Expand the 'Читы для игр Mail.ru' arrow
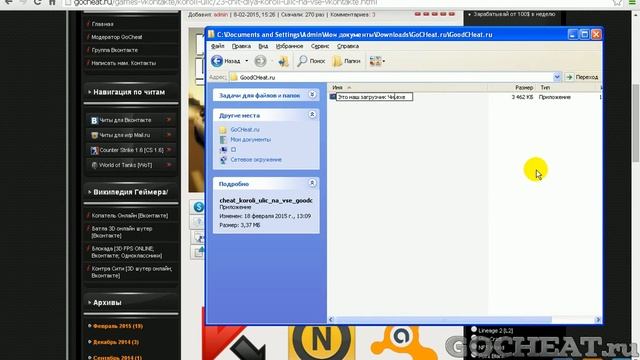This screenshot has width=640, height=360. pyautogui.click(x=169, y=135)
